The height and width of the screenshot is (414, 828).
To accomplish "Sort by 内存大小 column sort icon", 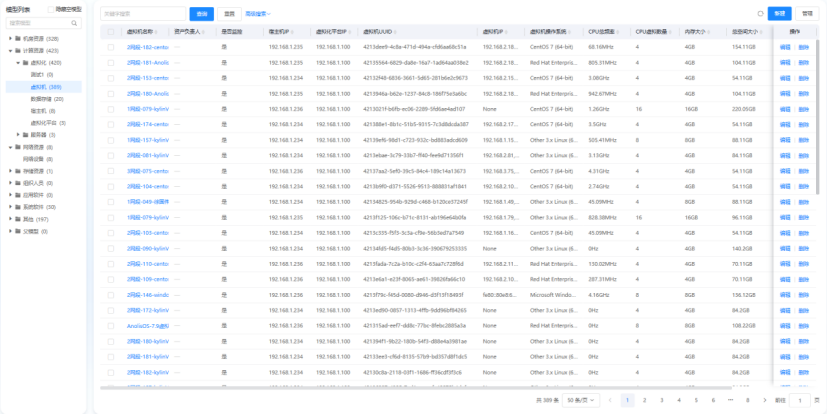I will click(x=707, y=32).
